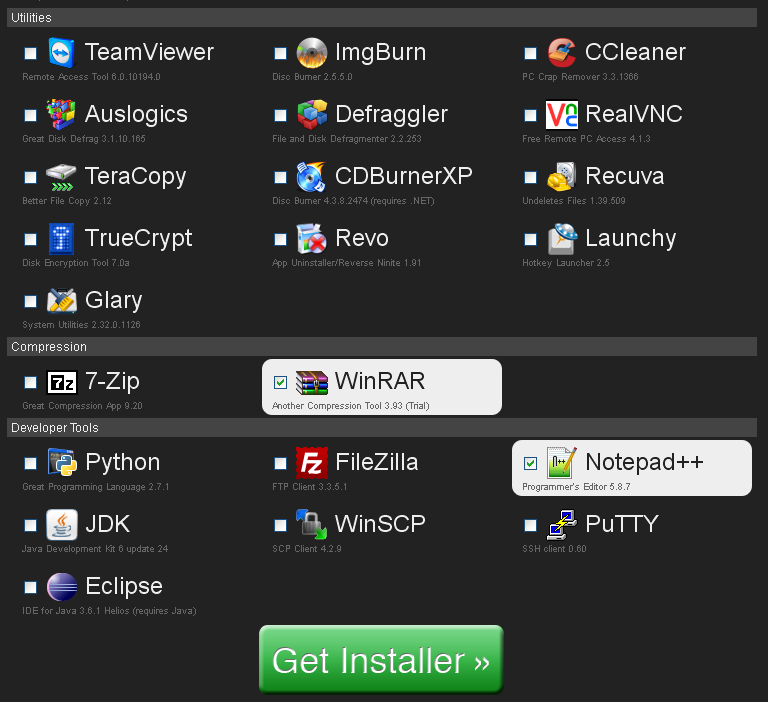Click the WinSCP padlock icon
This screenshot has height=702, width=768.
click(312, 524)
